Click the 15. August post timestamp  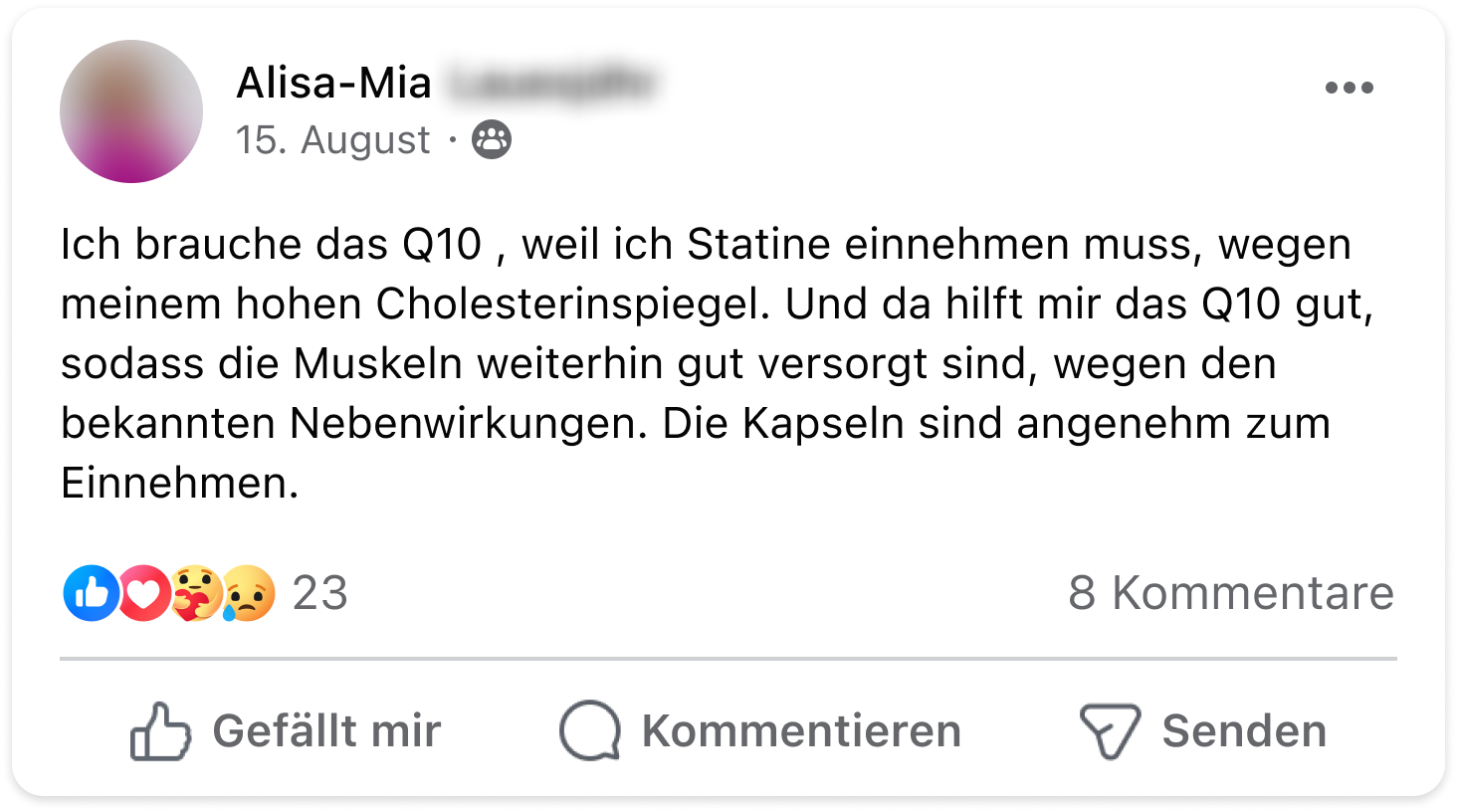332,140
